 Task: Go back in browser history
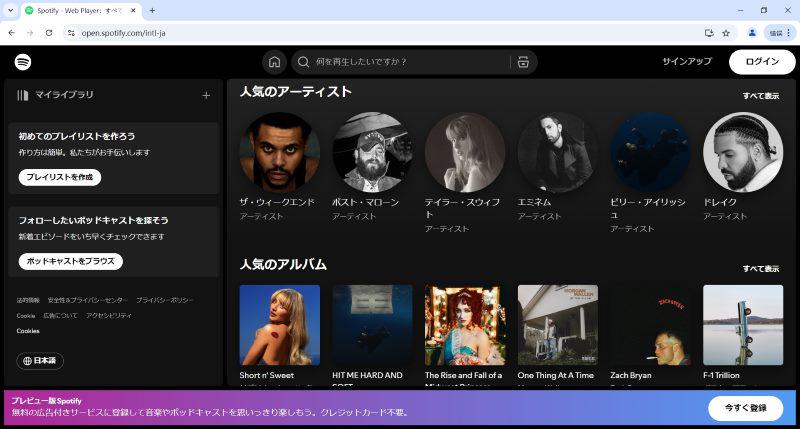[12, 33]
